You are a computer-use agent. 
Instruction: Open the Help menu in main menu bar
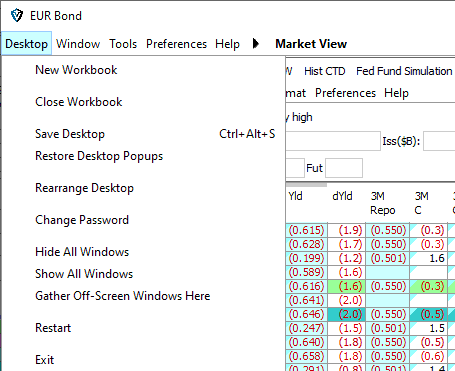[227, 44]
